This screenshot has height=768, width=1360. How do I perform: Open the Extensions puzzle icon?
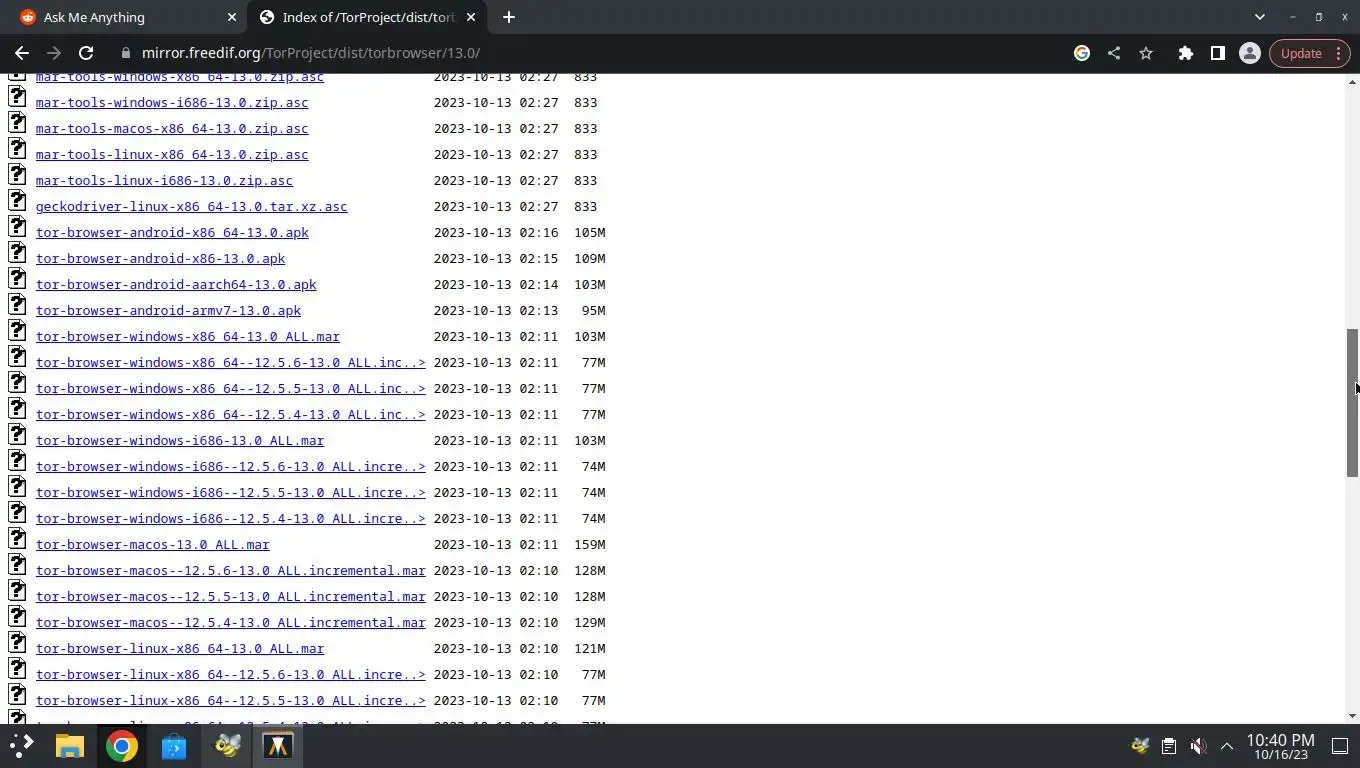point(1186,53)
